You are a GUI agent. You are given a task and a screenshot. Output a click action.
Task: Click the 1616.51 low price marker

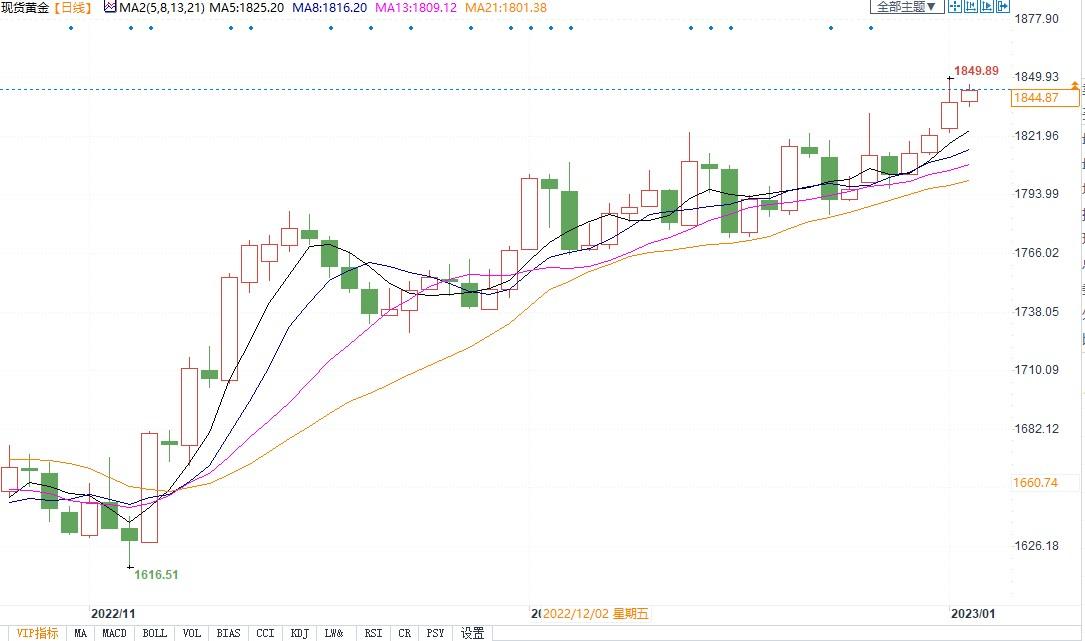coord(156,575)
